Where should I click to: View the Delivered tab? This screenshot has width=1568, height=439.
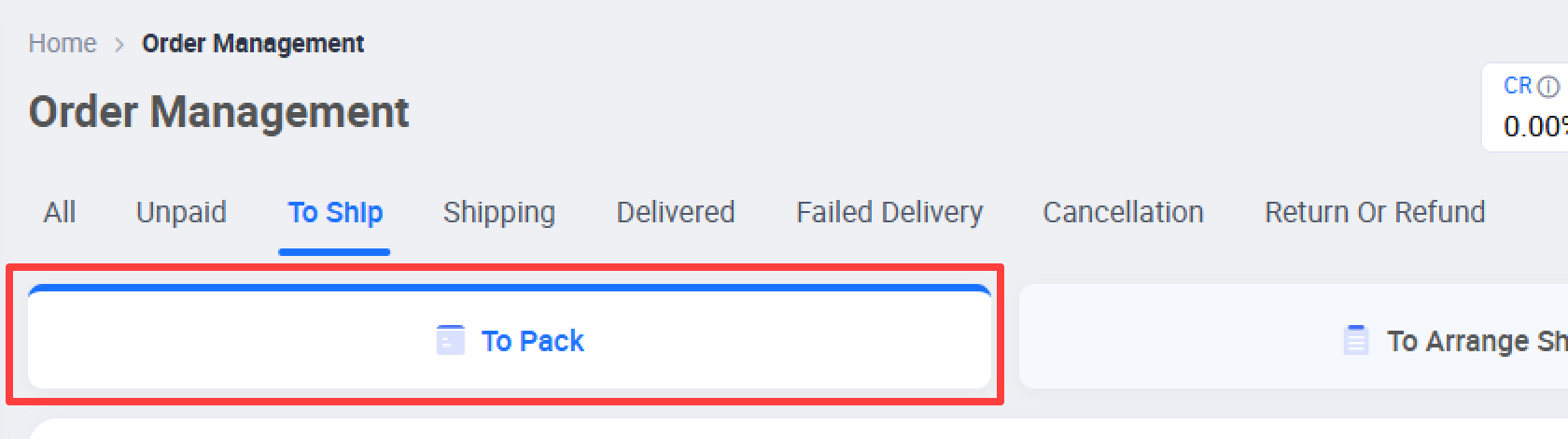pyautogui.click(x=676, y=212)
